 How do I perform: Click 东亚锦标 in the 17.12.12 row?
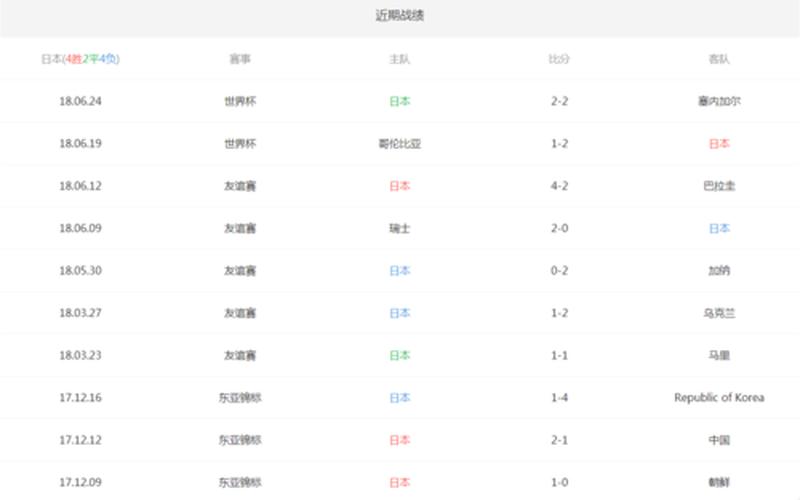click(x=240, y=440)
